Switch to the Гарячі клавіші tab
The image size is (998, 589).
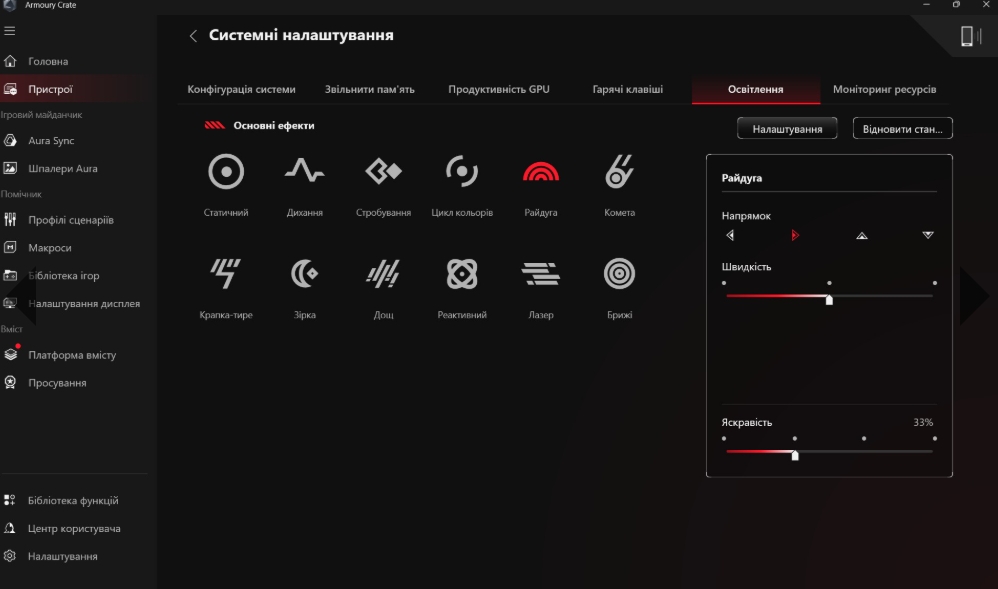[x=627, y=89]
